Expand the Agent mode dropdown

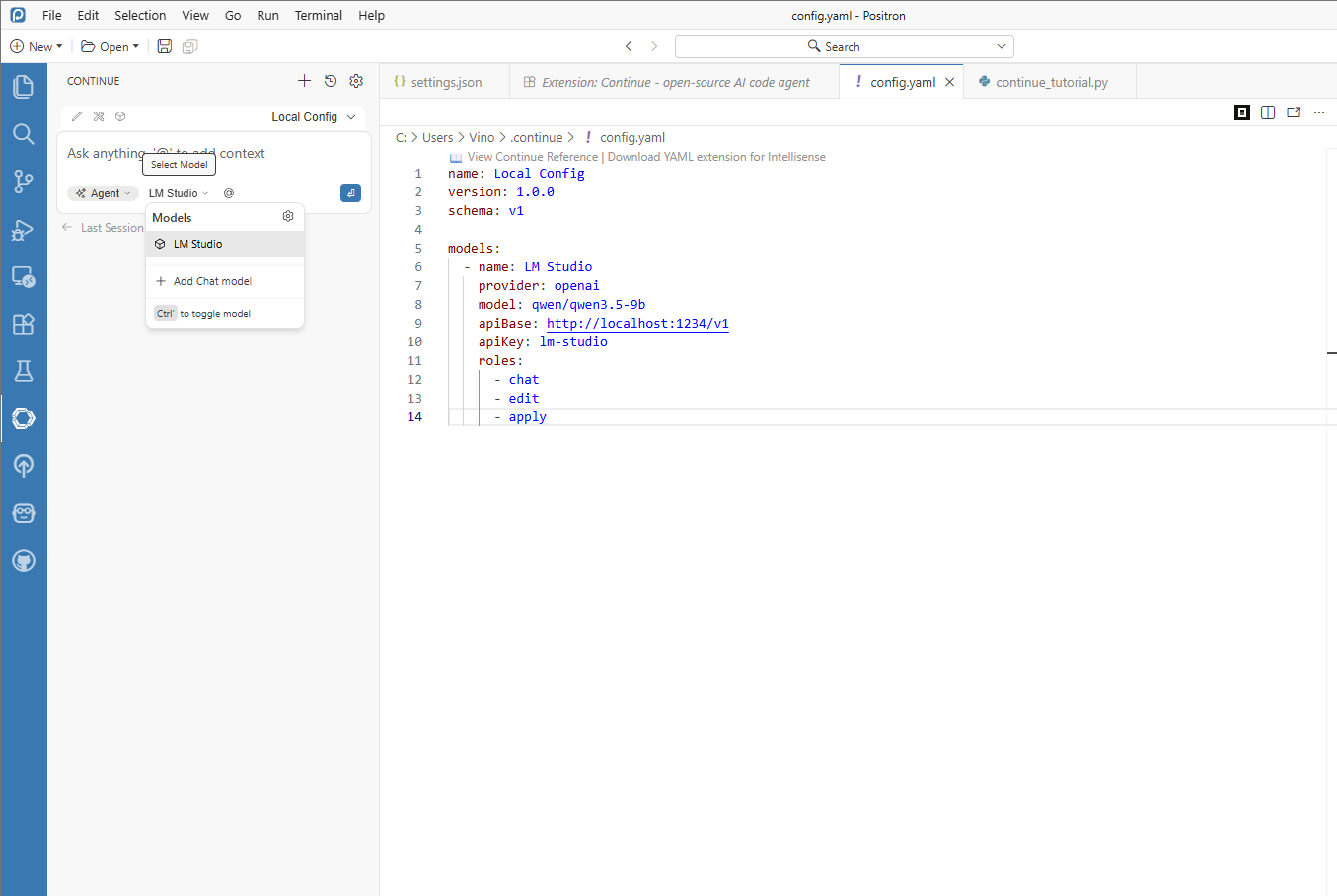(x=104, y=193)
